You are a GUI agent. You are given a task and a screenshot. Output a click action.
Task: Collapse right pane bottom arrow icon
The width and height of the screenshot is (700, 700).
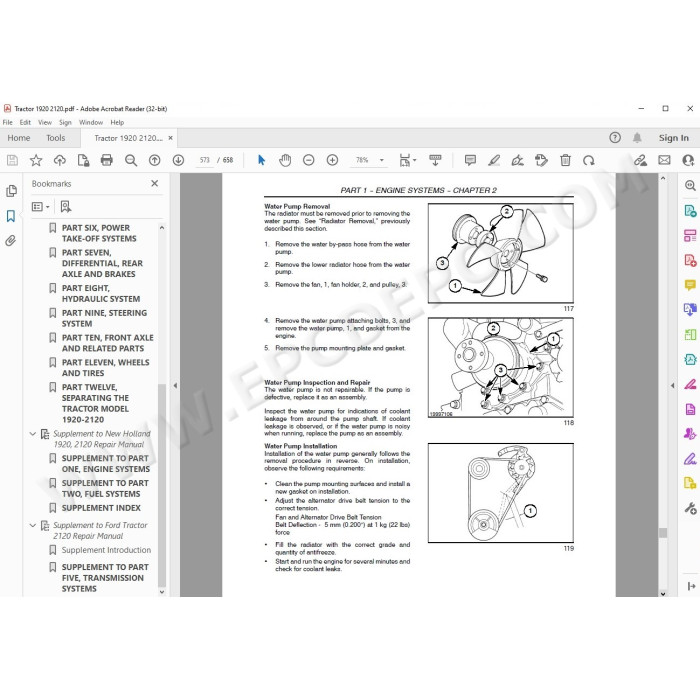692,587
